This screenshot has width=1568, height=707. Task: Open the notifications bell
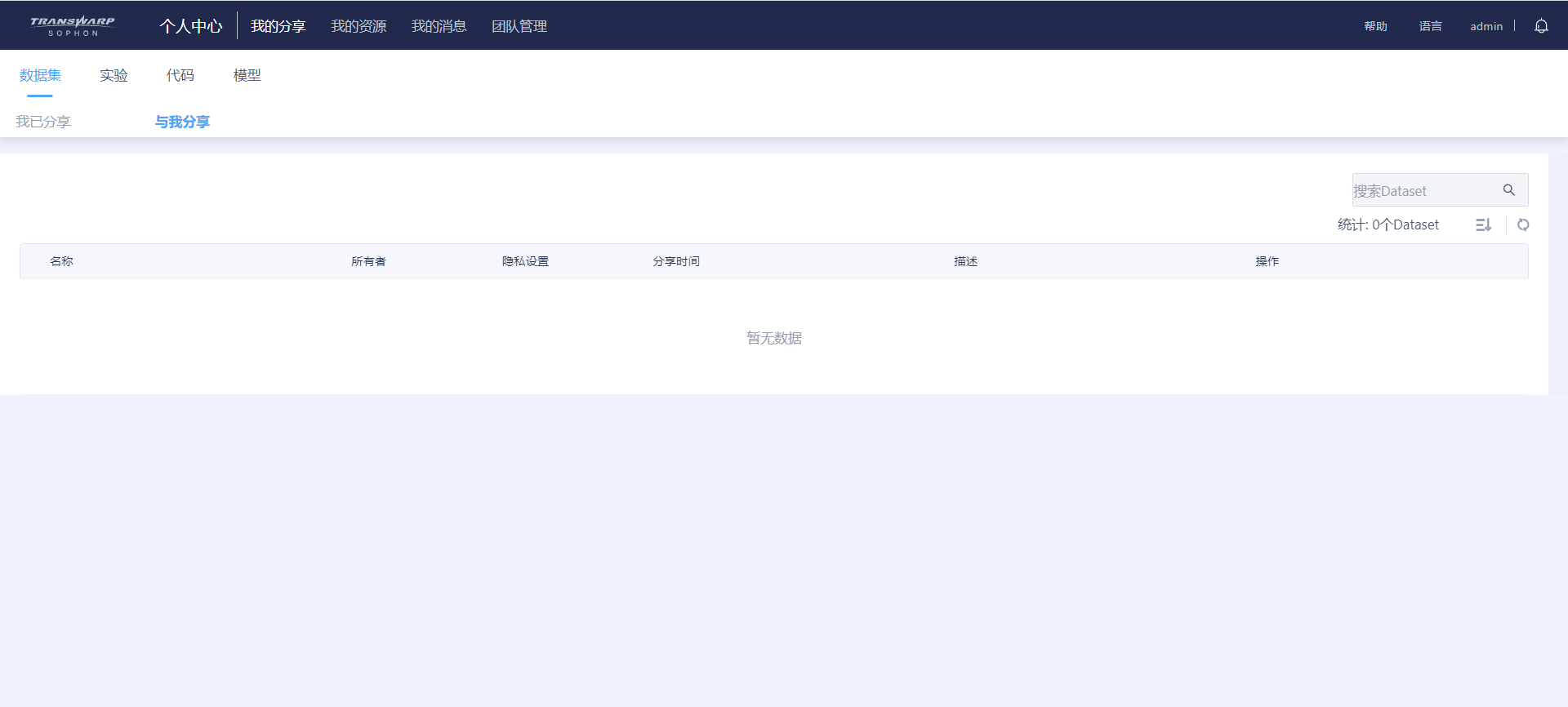(x=1541, y=26)
